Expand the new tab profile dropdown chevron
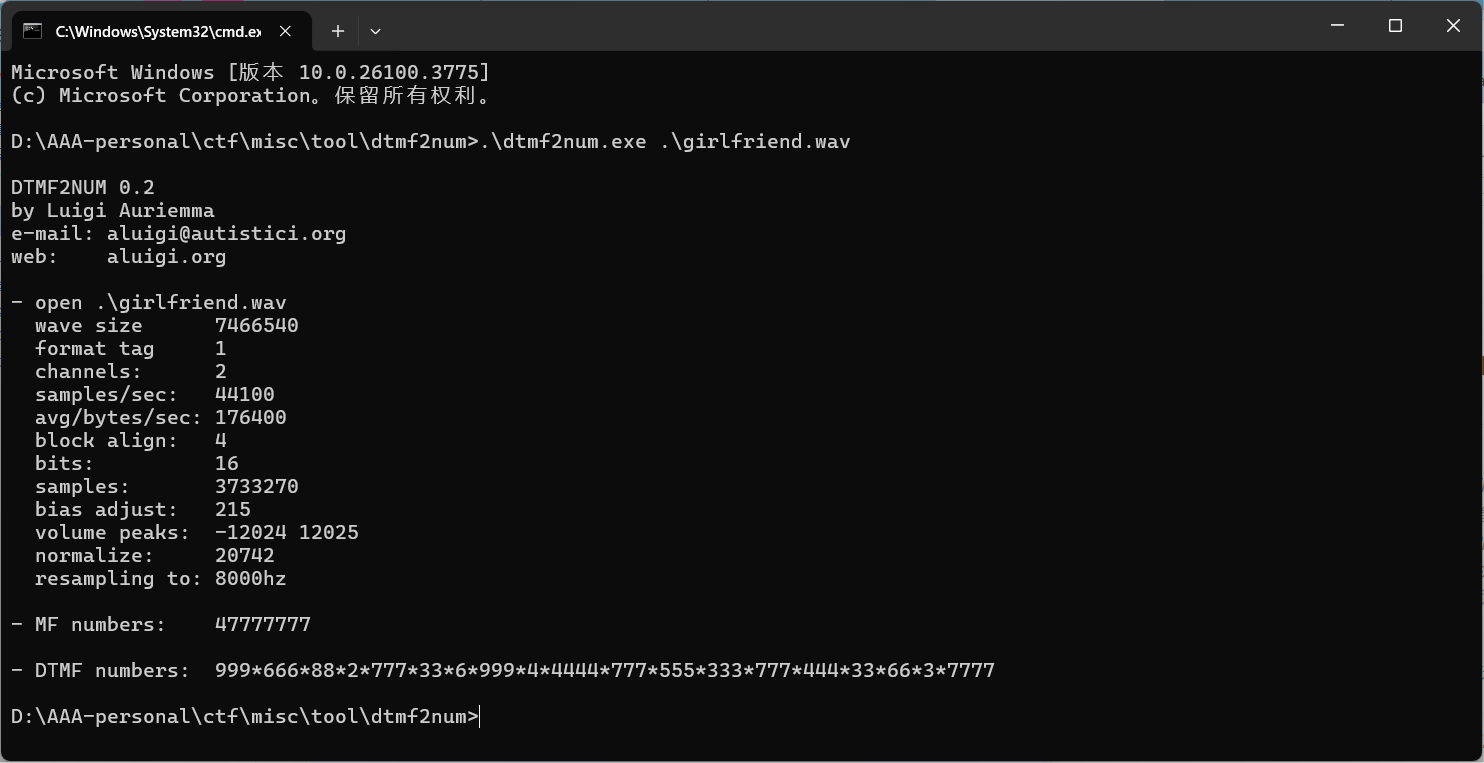The width and height of the screenshot is (1484, 763). click(x=375, y=31)
